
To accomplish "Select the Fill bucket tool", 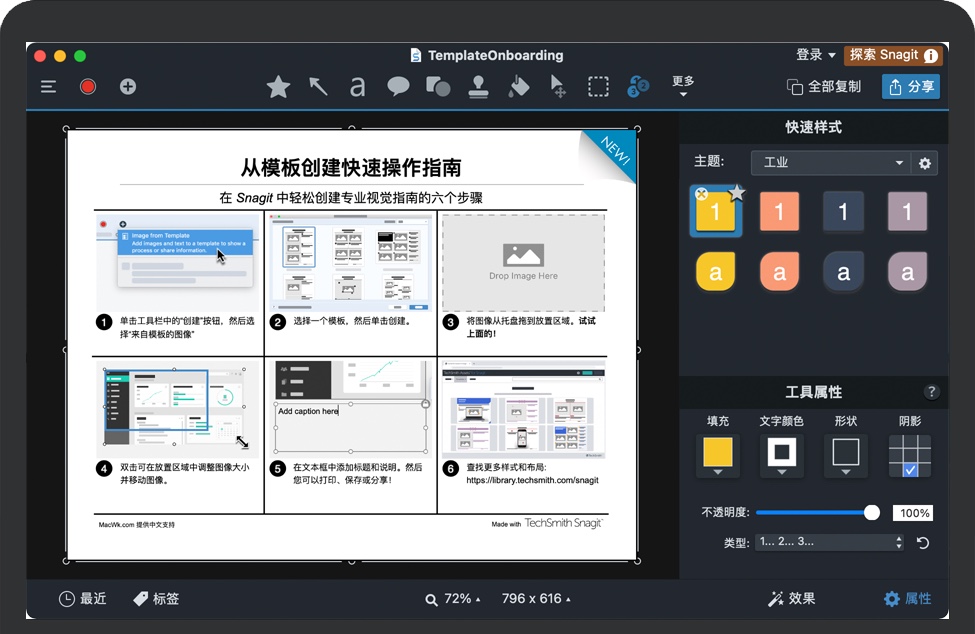I will (518, 87).
